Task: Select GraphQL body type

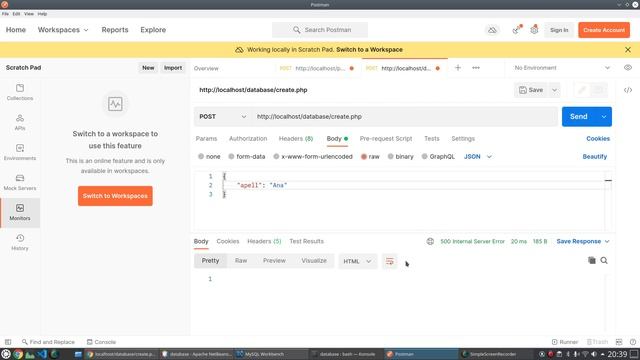Action: (438, 157)
